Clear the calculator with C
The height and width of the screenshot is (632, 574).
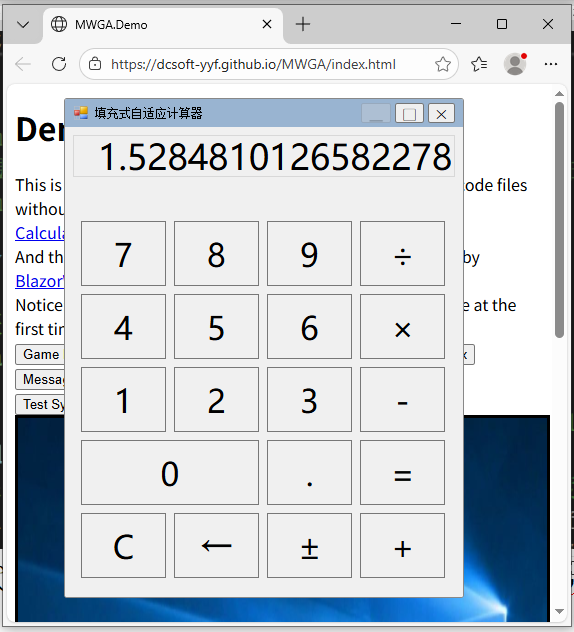pyautogui.click(x=123, y=545)
